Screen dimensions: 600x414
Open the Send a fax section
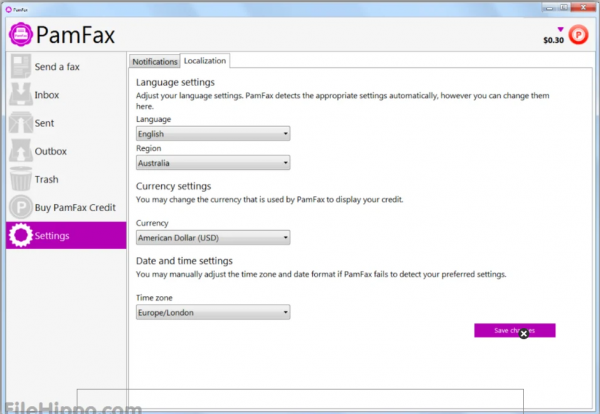pyautogui.click(x=57, y=67)
